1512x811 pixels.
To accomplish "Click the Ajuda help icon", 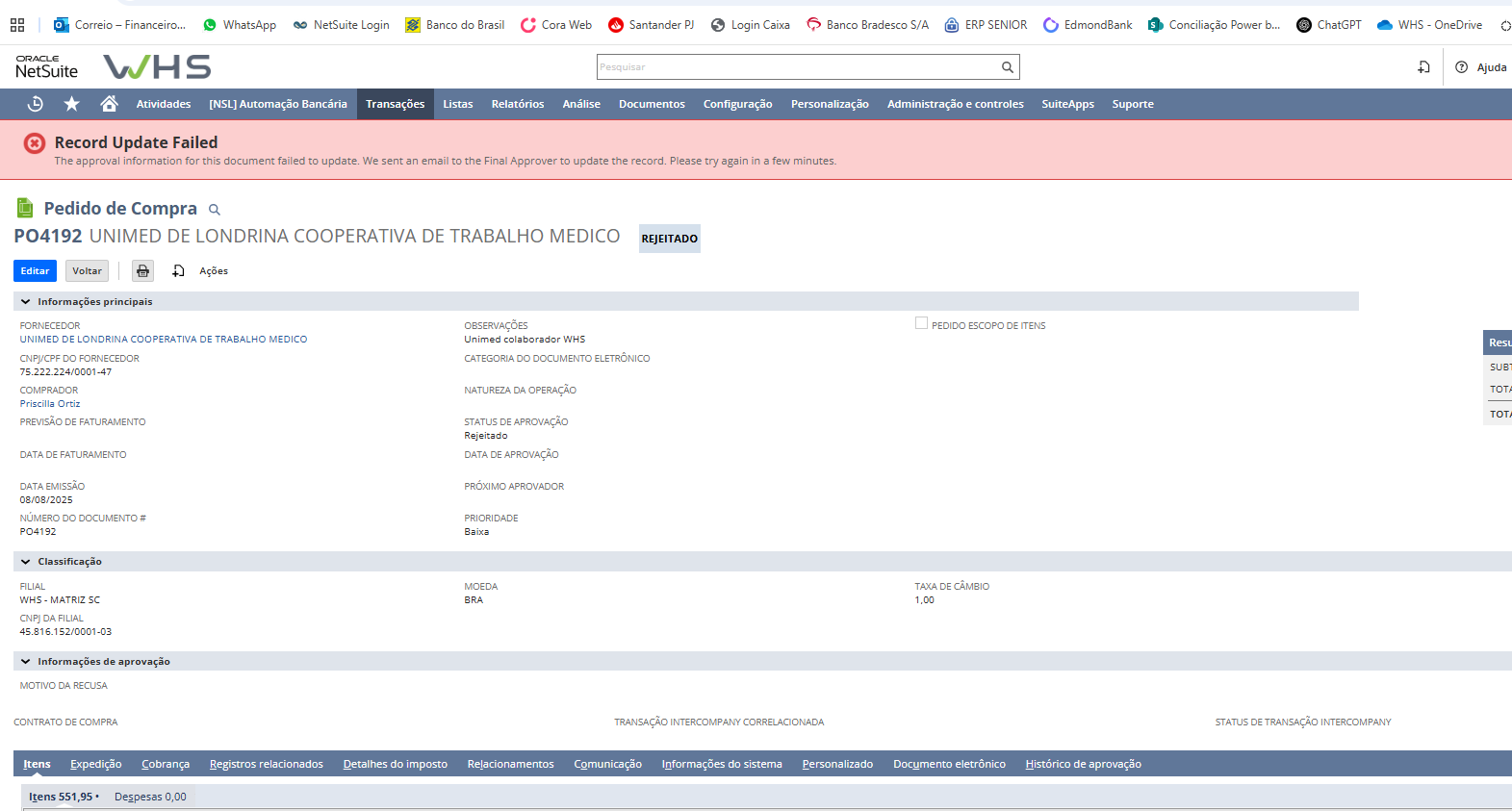I will click(x=1461, y=67).
